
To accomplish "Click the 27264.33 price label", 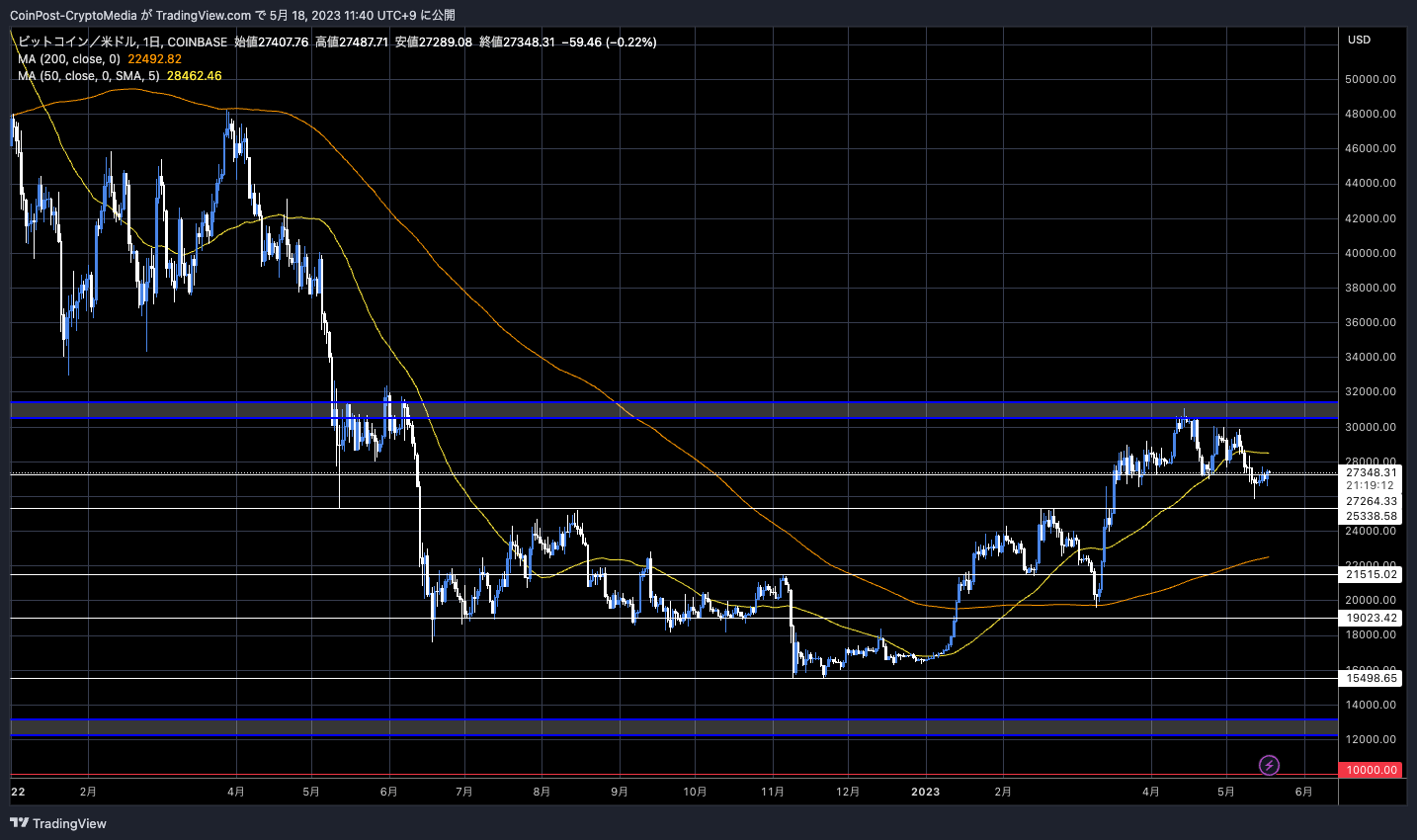I will click(x=1372, y=501).
